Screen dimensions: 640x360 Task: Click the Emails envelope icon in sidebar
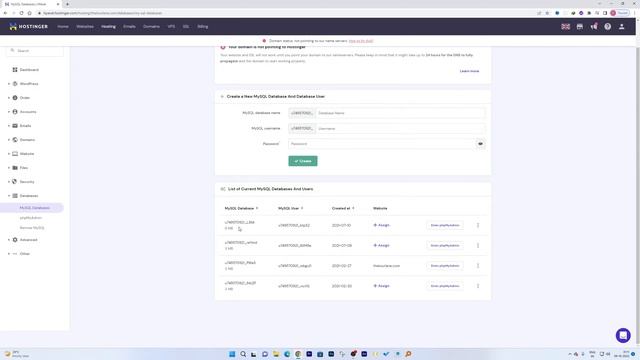(15, 126)
